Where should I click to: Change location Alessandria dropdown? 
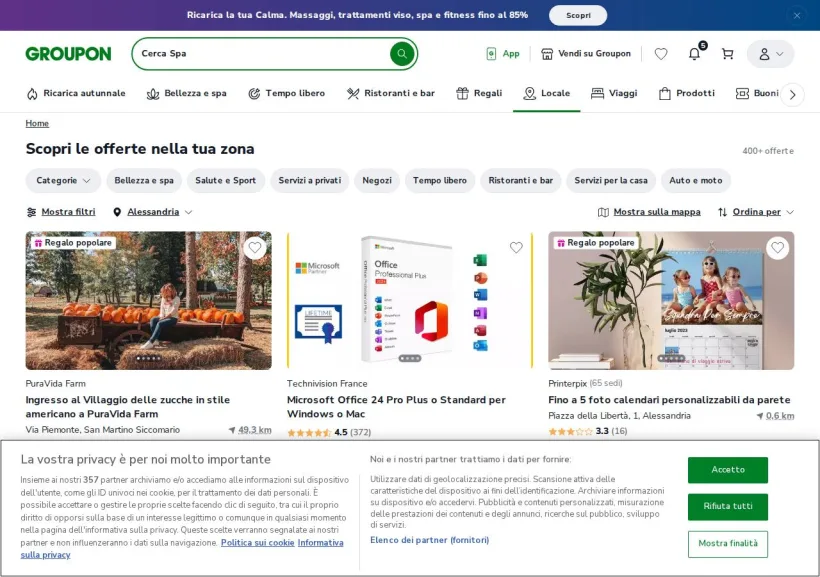[153, 212]
